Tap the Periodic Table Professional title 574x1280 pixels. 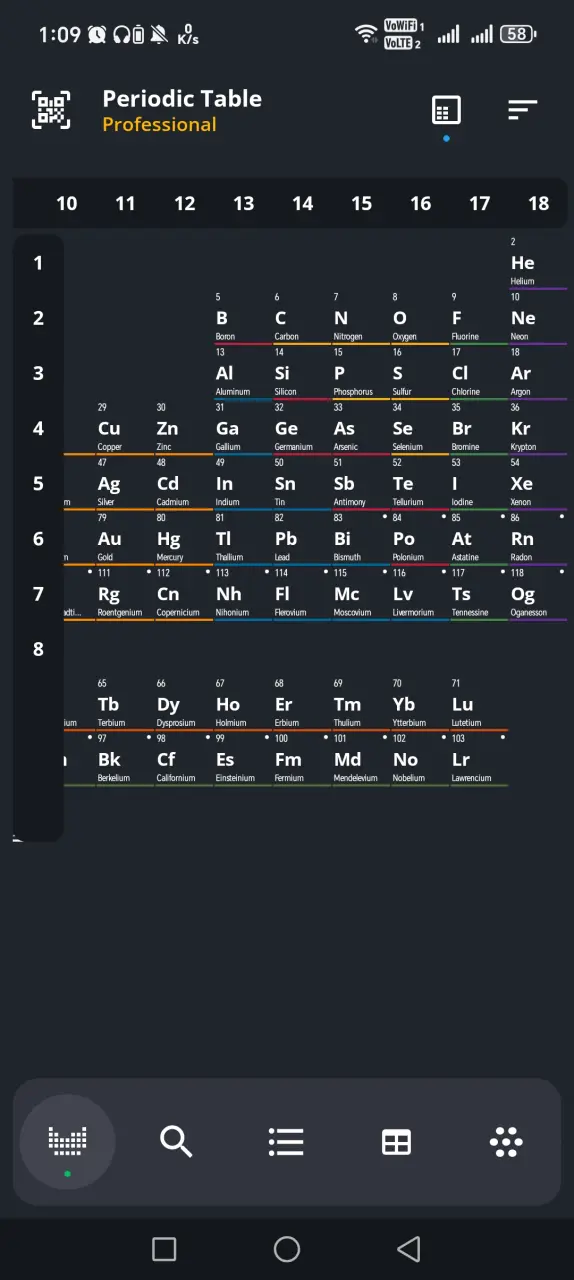click(182, 110)
